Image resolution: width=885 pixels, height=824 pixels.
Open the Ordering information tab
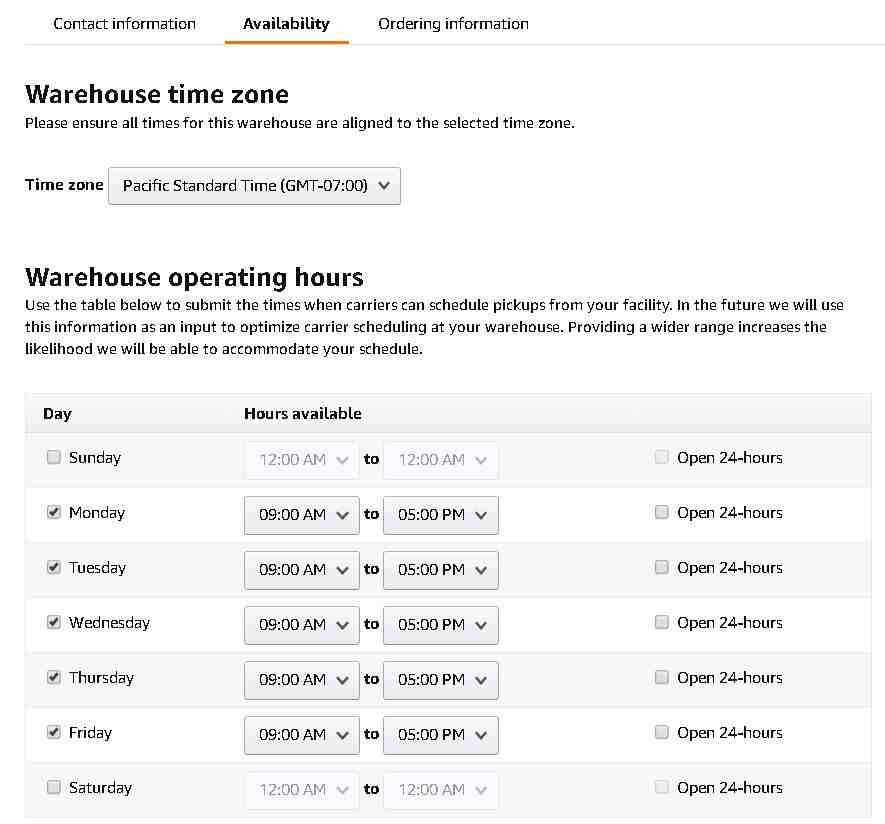453,23
